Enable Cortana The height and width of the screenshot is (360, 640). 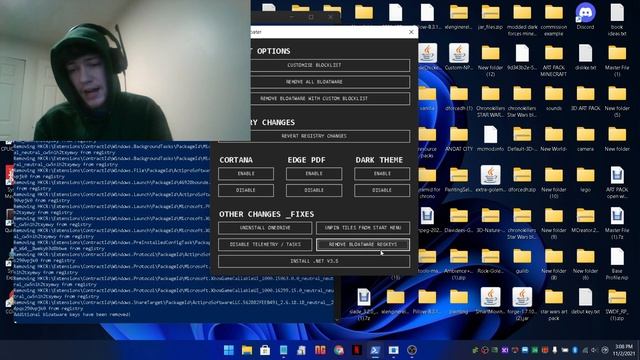(246, 173)
